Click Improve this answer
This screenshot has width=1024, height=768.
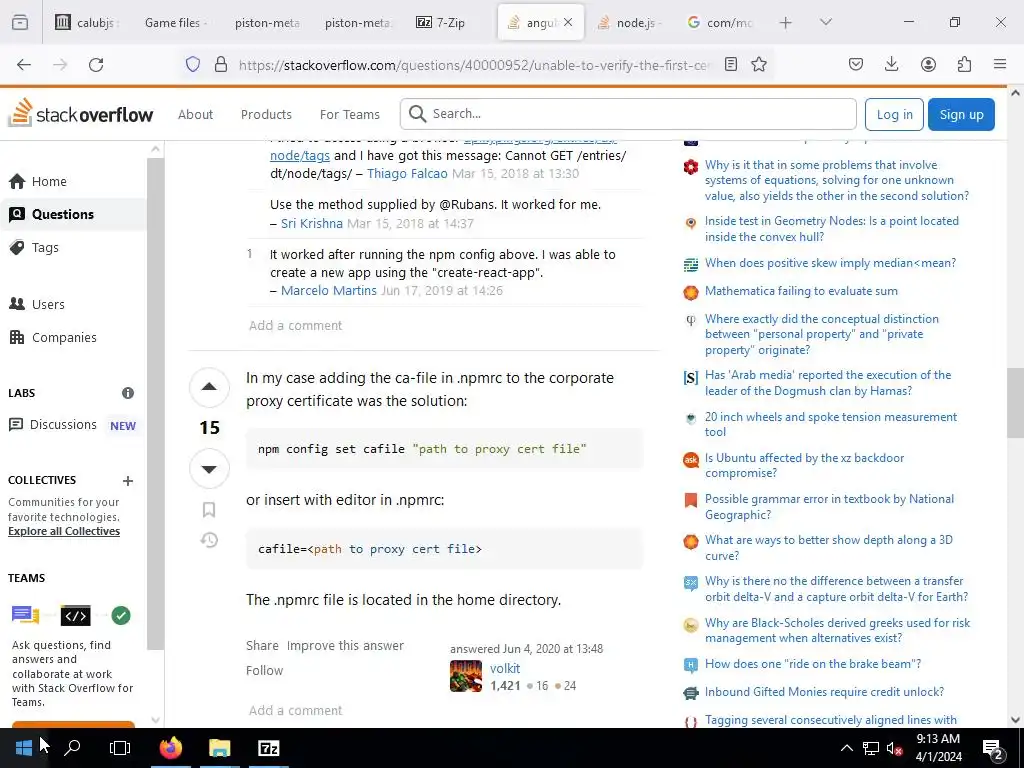[x=345, y=645]
